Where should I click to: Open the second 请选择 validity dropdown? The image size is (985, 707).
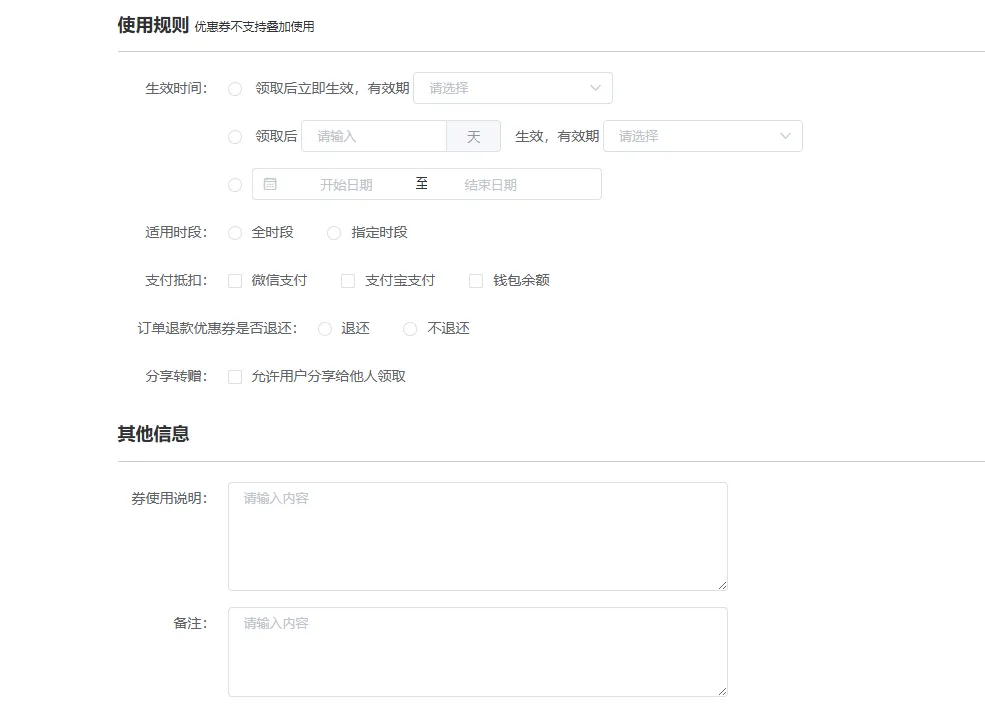(703, 136)
